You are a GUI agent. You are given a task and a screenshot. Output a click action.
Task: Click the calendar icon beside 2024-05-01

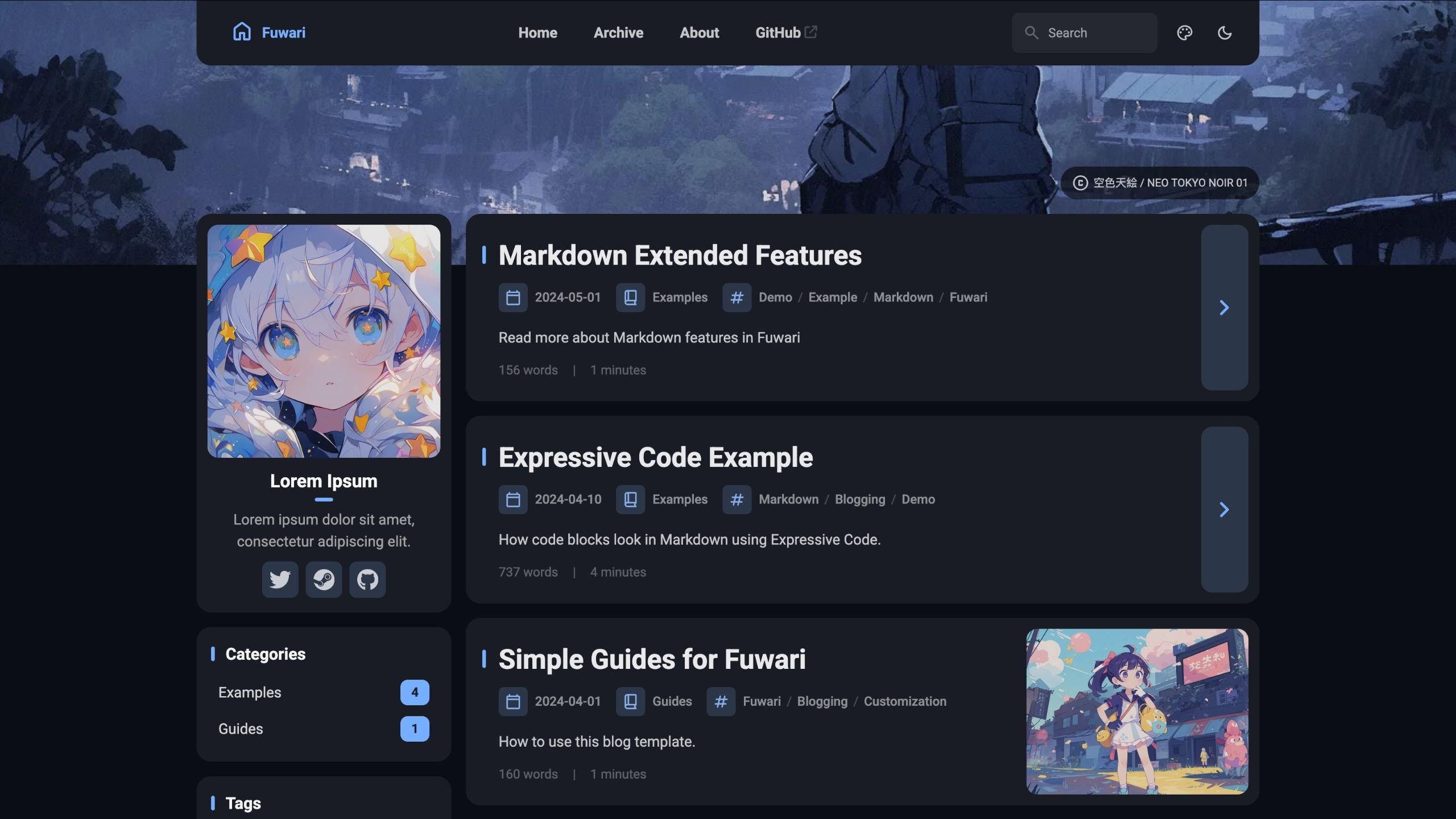tap(513, 297)
